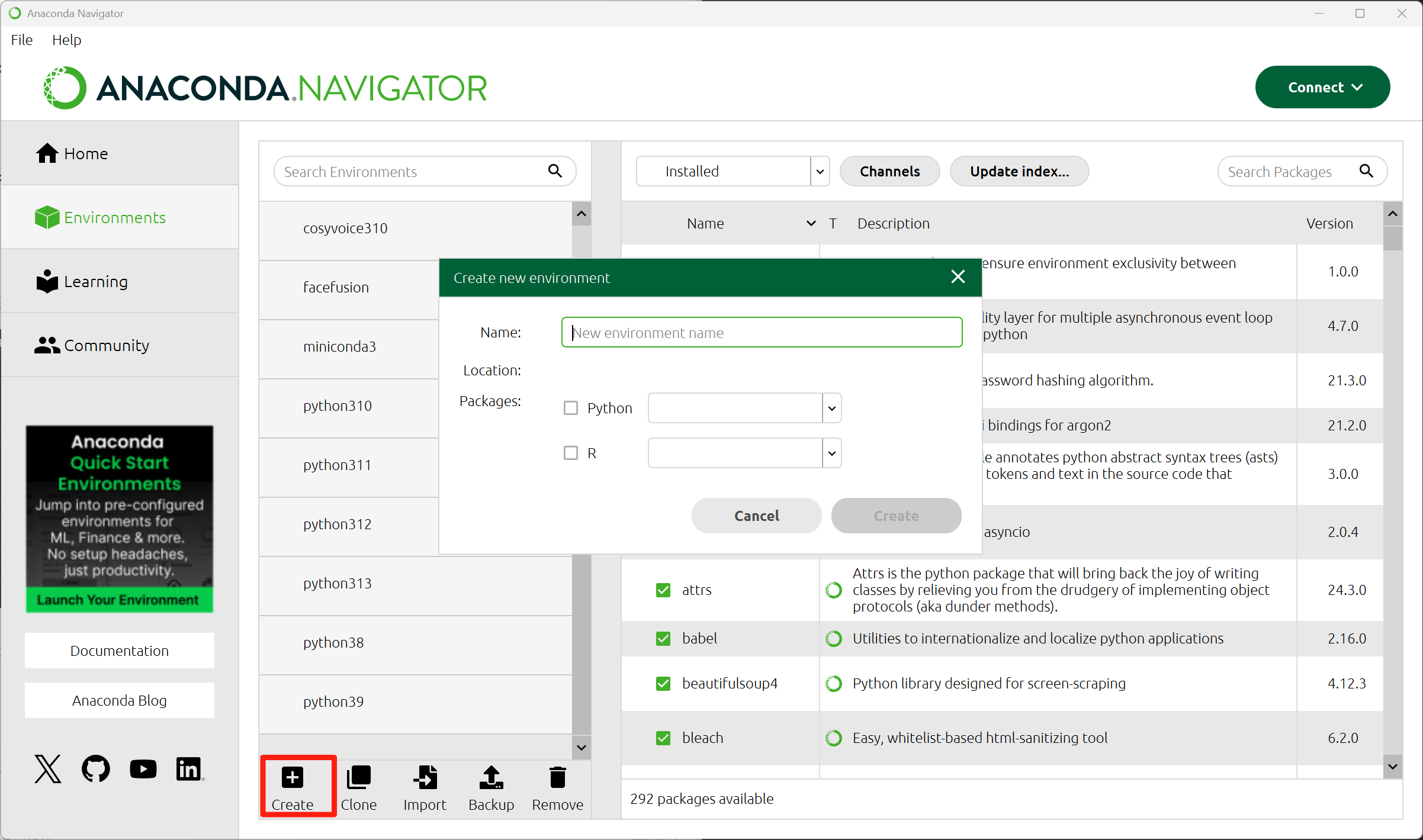Open the GitHub icon link
Viewport: 1423px width, 840px height.
pos(95,769)
